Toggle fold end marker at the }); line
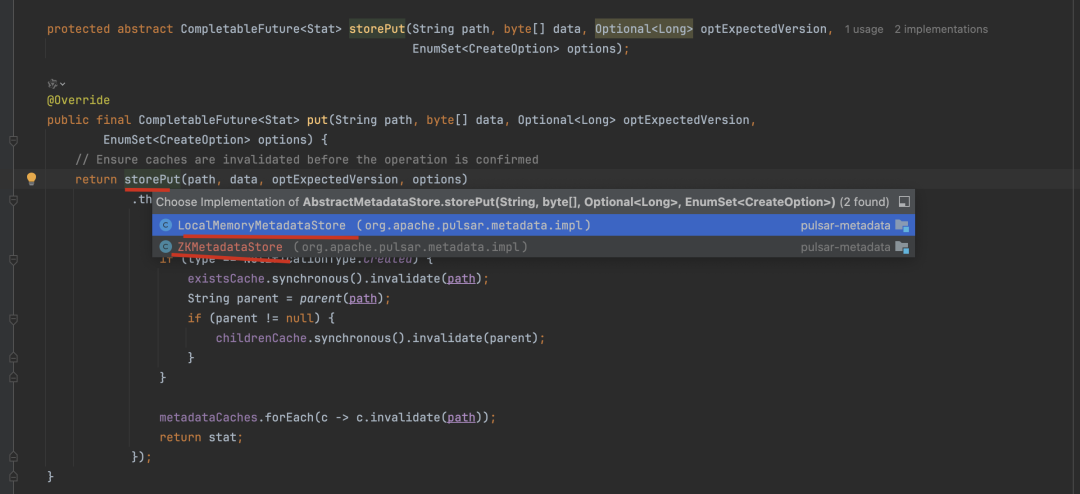 coord(12,457)
